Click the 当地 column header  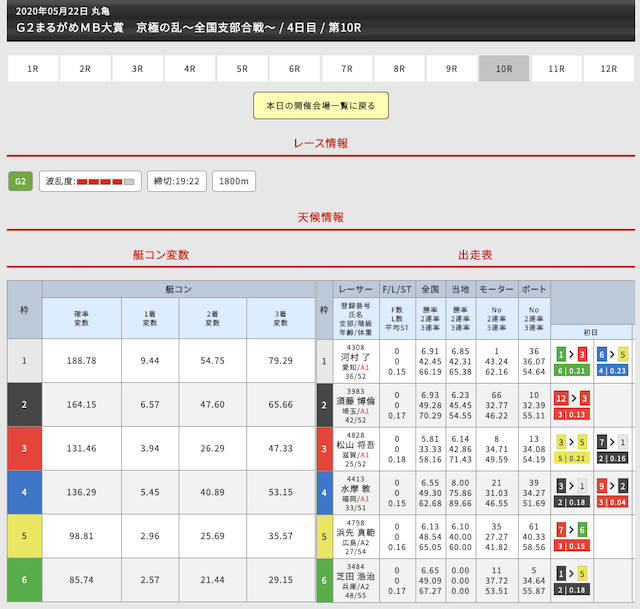pyautogui.click(x=460, y=289)
